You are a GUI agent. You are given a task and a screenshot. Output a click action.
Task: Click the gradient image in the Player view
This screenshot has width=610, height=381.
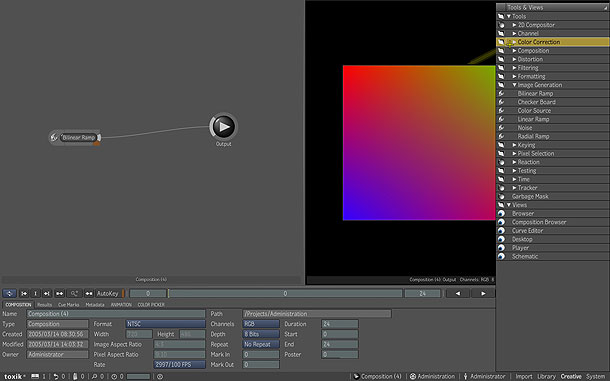(x=419, y=143)
